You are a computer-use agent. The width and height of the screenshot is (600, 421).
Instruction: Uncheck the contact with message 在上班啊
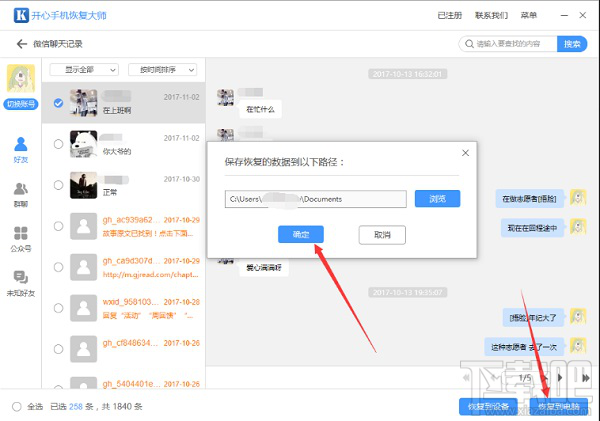coord(58,103)
